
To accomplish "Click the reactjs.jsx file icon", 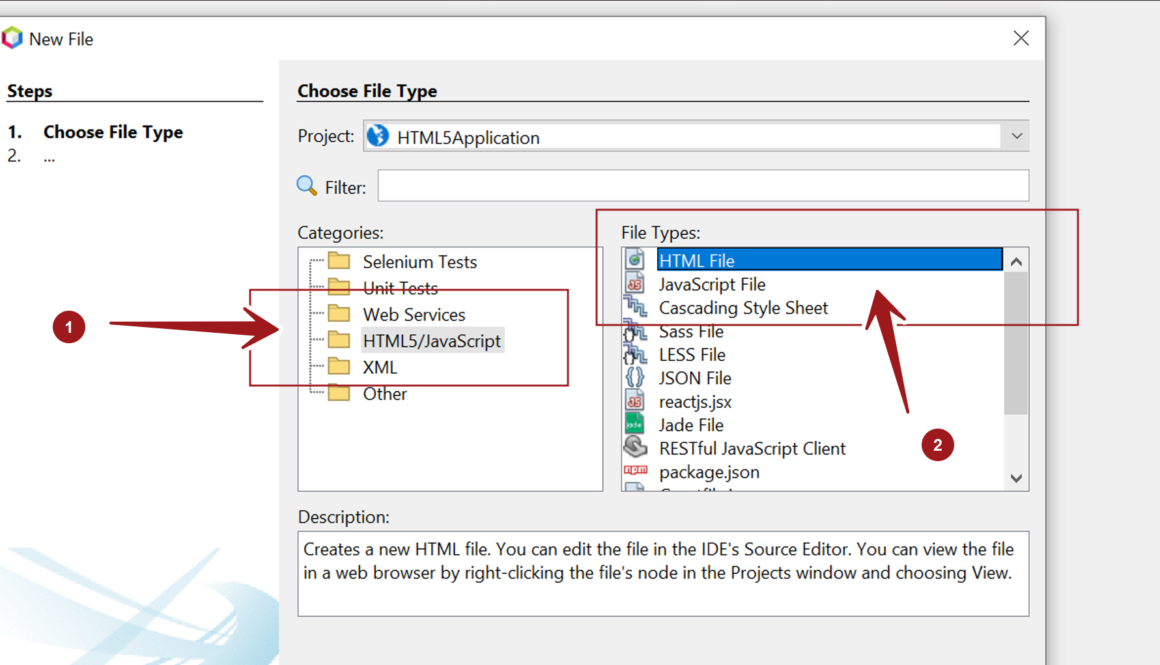I will coord(635,401).
